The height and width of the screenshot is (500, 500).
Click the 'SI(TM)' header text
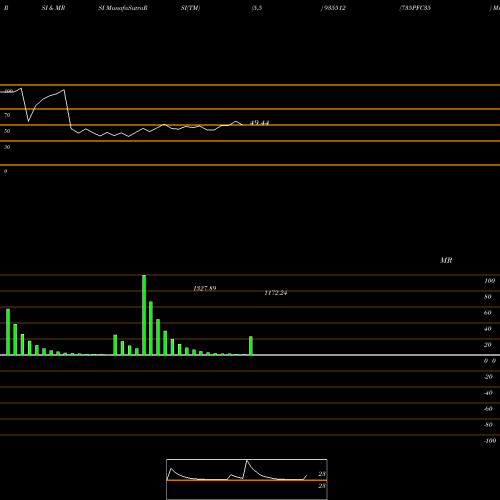click(x=190, y=8)
